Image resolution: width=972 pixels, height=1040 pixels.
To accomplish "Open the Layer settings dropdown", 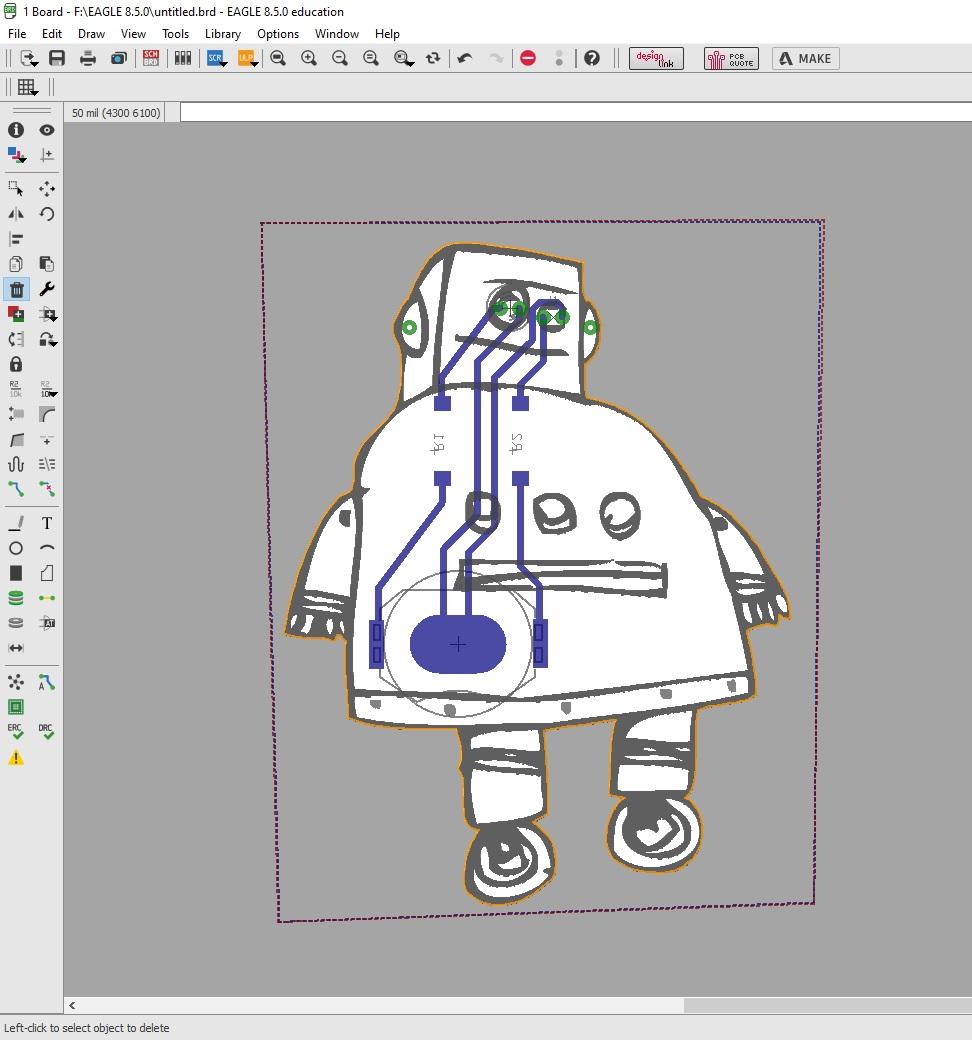I will pos(17,155).
